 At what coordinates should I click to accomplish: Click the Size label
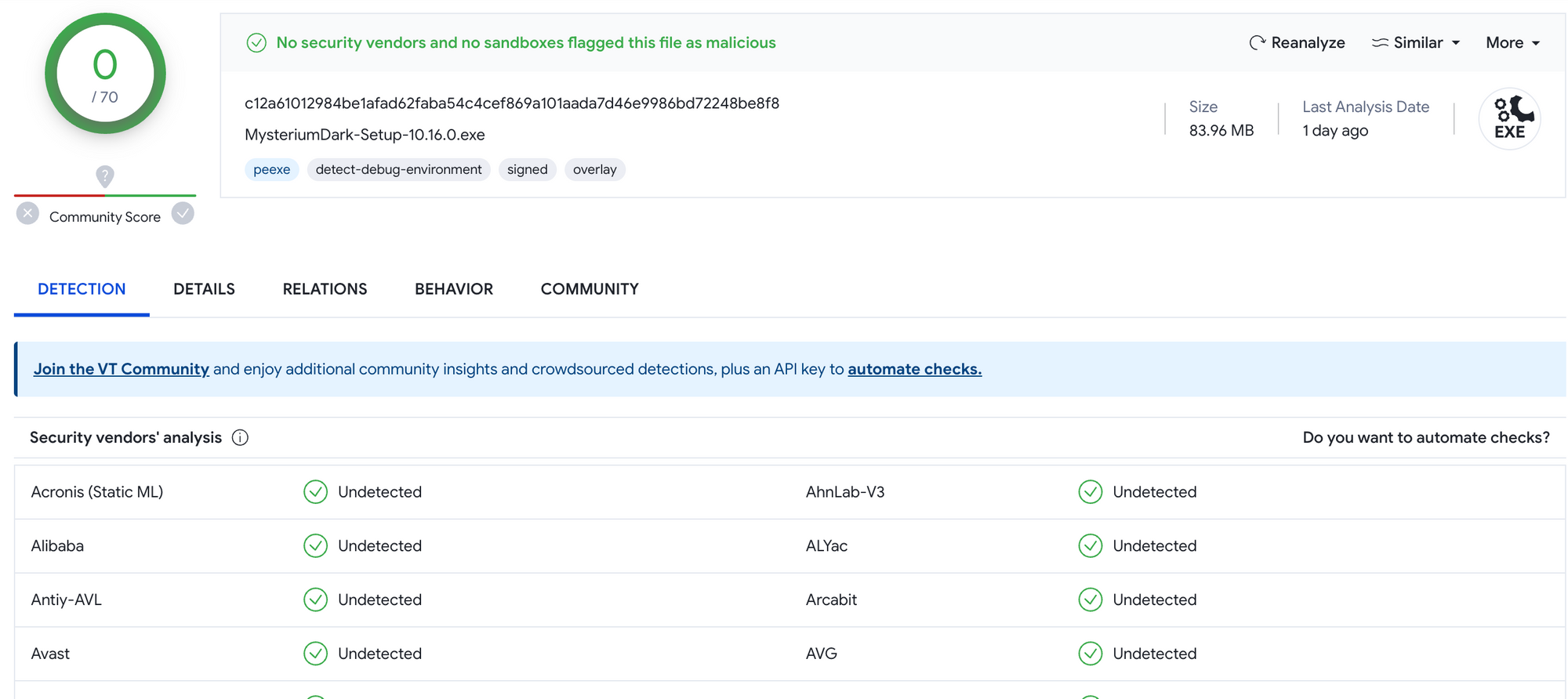click(x=1203, y=107)
